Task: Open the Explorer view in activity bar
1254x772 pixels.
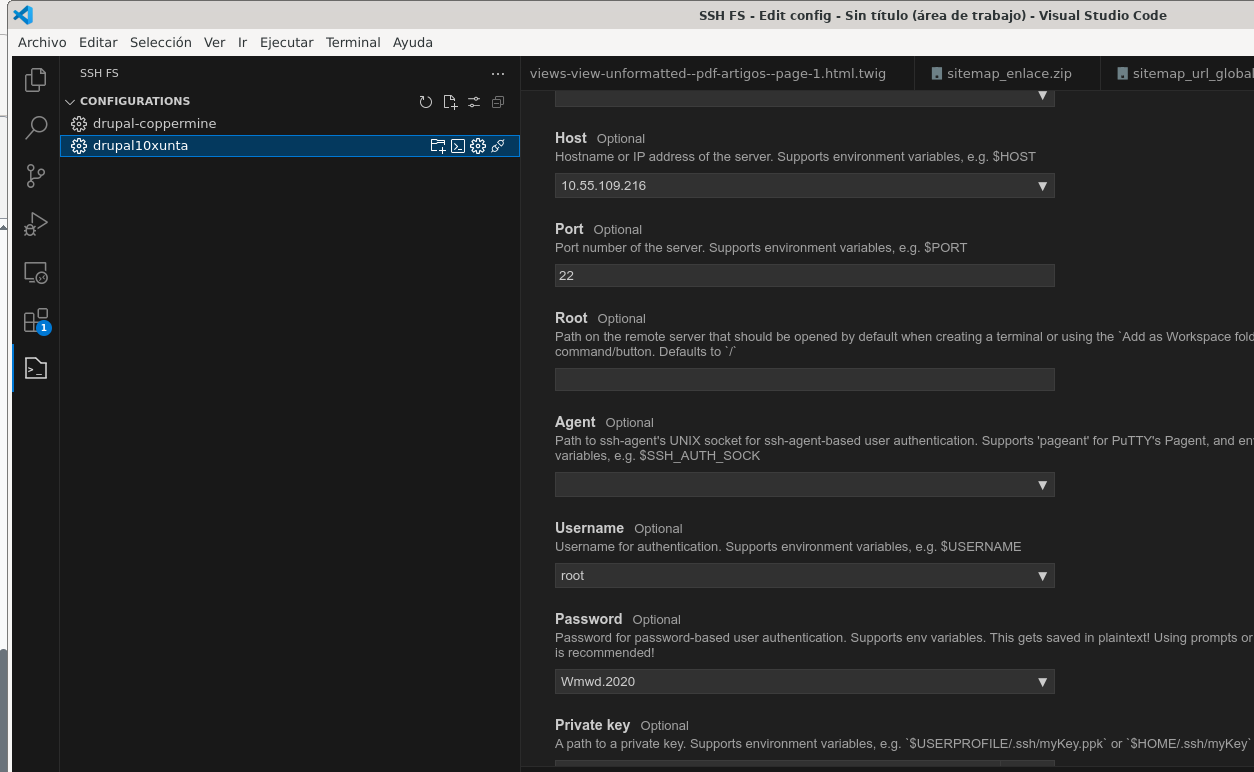Action: tap(36, 80)
